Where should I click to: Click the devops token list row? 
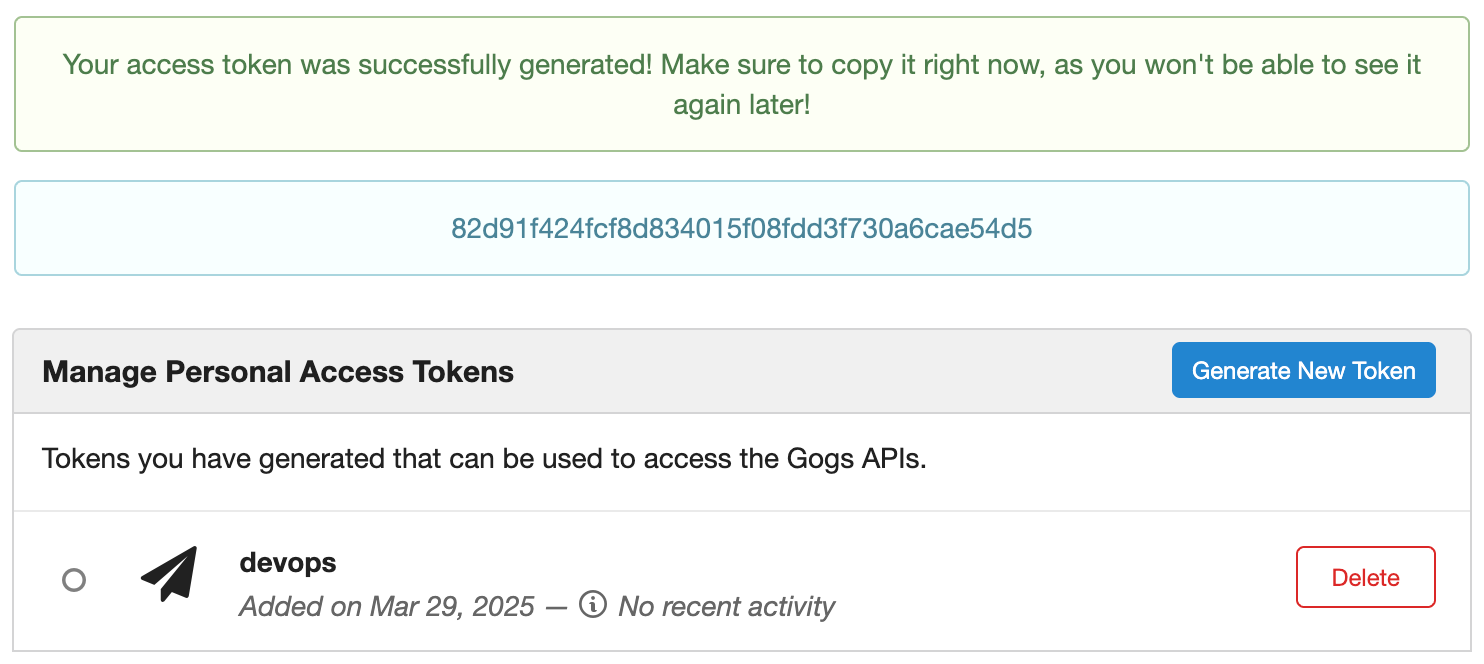742,581
